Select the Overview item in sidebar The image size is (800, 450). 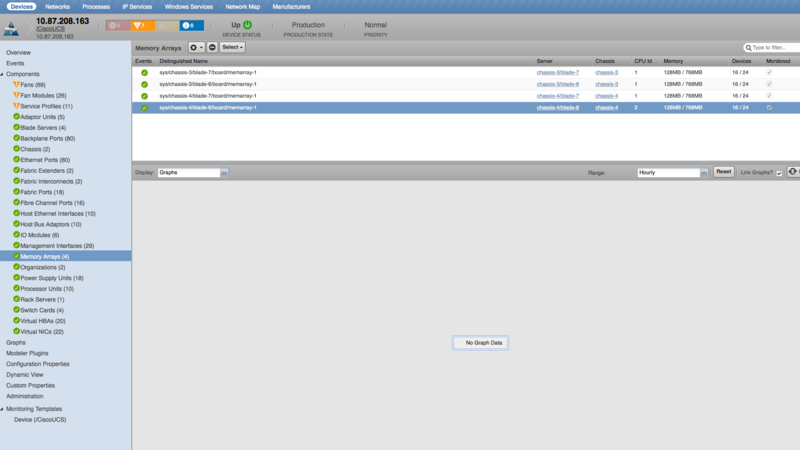tap(18, 53)
